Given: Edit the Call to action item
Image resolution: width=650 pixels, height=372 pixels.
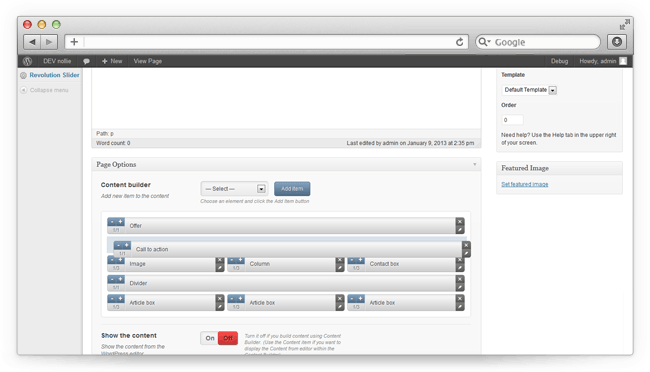Looking at the screenshot, I should [466, 253].
